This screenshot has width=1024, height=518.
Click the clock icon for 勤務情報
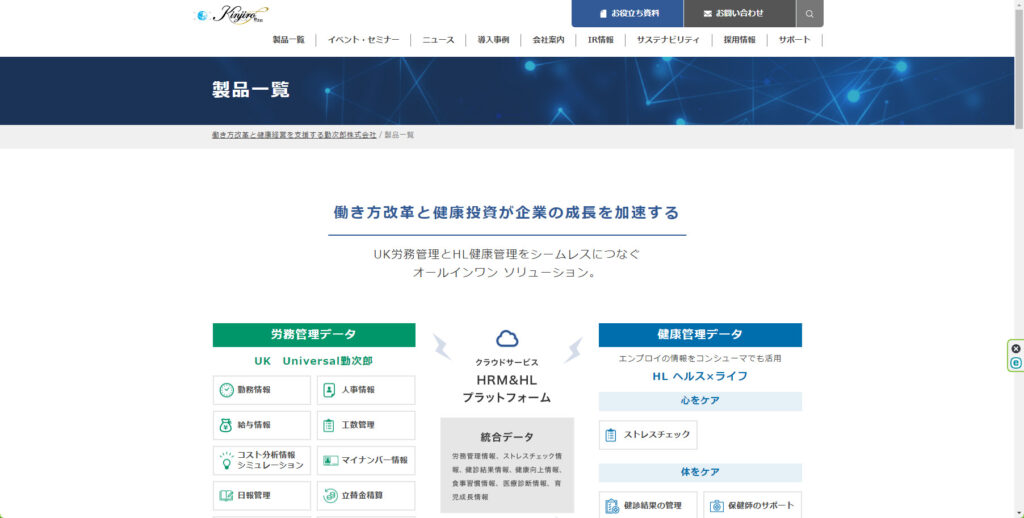226,390
